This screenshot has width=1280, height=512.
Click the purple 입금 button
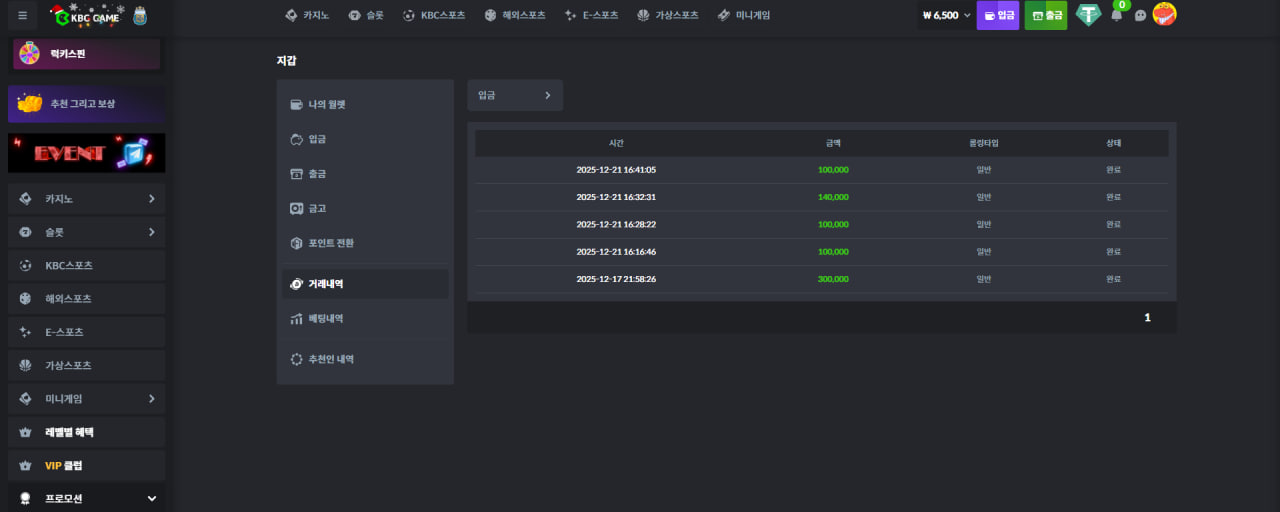click(998, 15)
